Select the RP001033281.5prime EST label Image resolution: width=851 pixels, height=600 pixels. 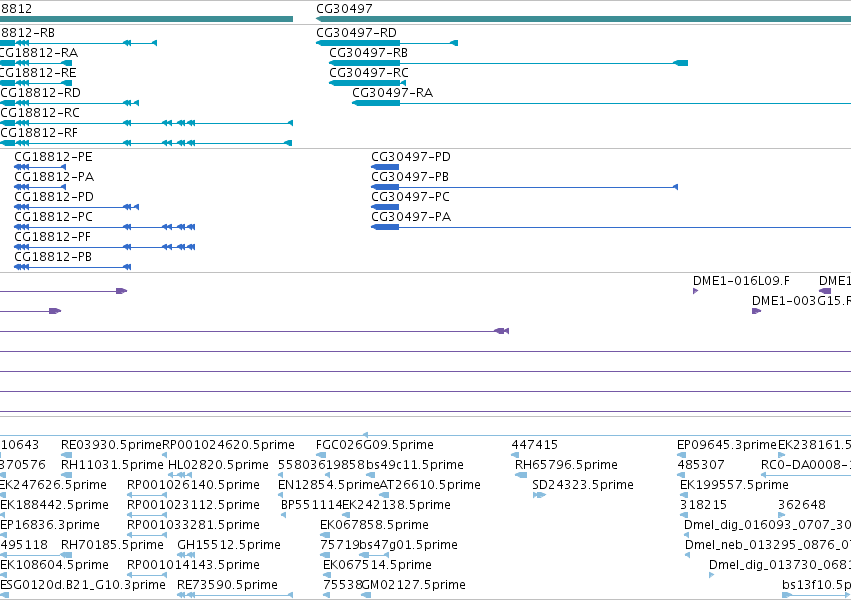[x=193, y=525]
